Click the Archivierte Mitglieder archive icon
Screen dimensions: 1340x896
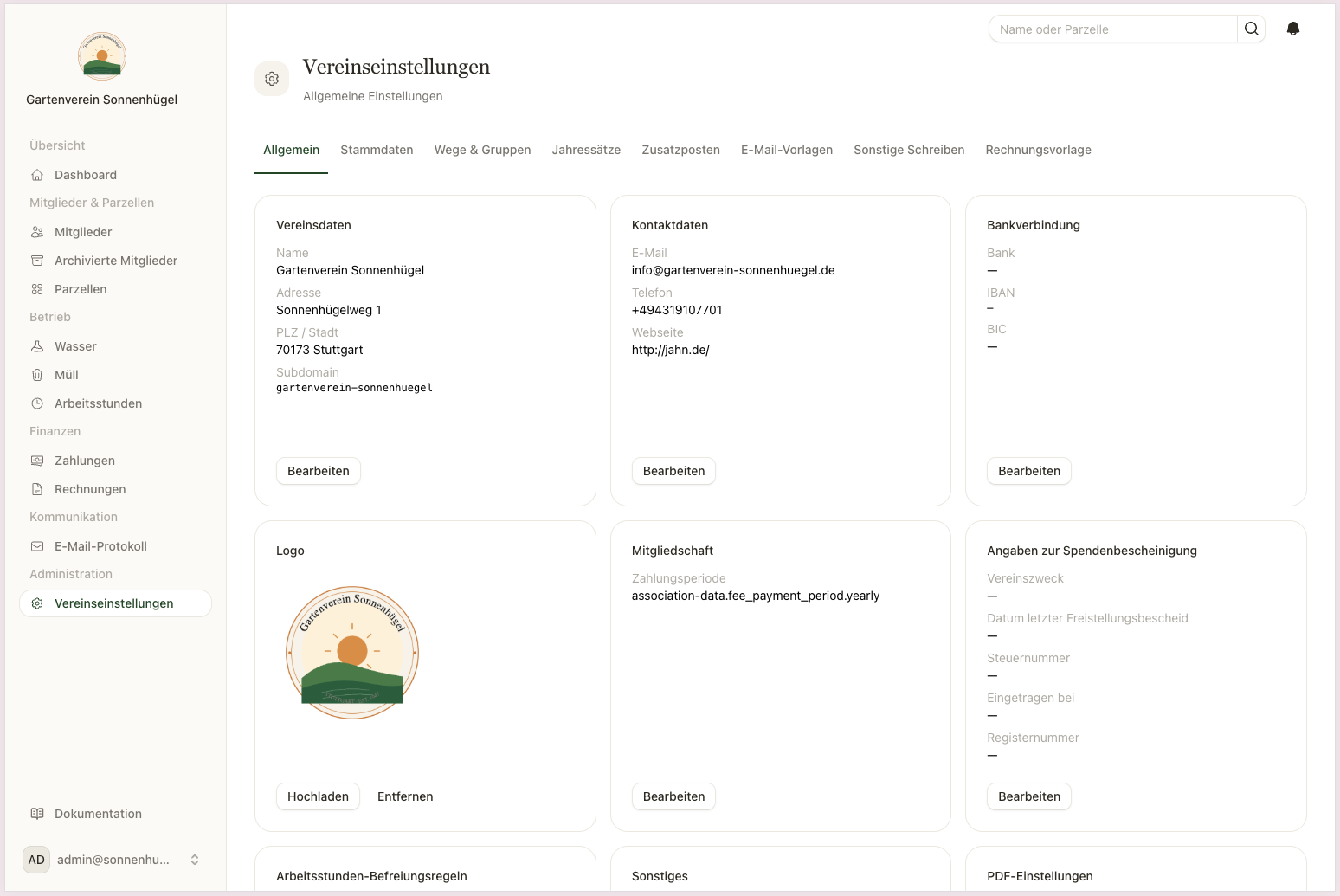37,261
